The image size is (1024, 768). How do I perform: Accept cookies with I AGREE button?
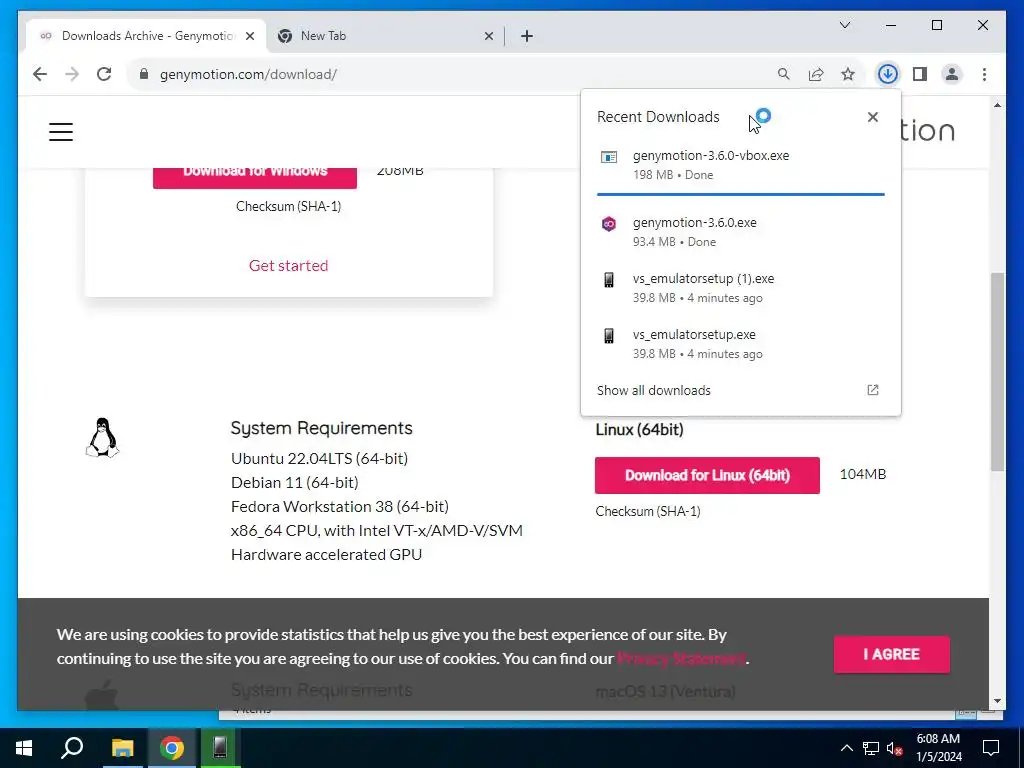coord(891,654)
